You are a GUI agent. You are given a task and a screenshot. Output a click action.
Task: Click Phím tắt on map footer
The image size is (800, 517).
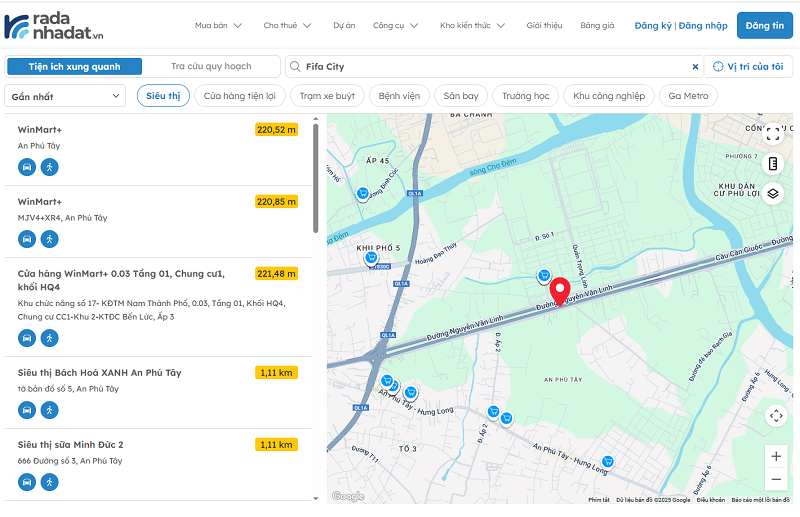(x=598, y=500)
